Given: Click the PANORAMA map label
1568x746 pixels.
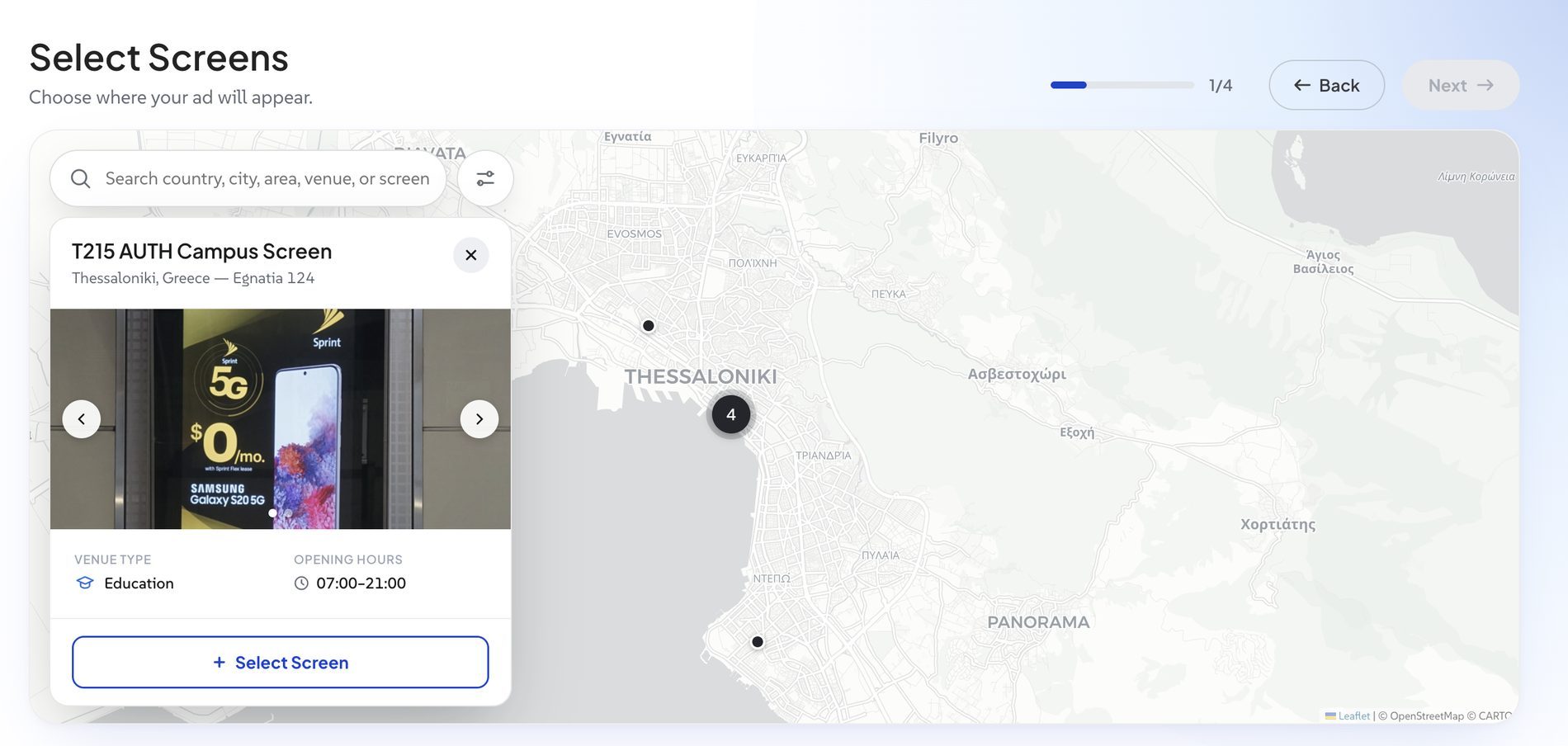Looking at the screenshot, I should (1038, 622).
